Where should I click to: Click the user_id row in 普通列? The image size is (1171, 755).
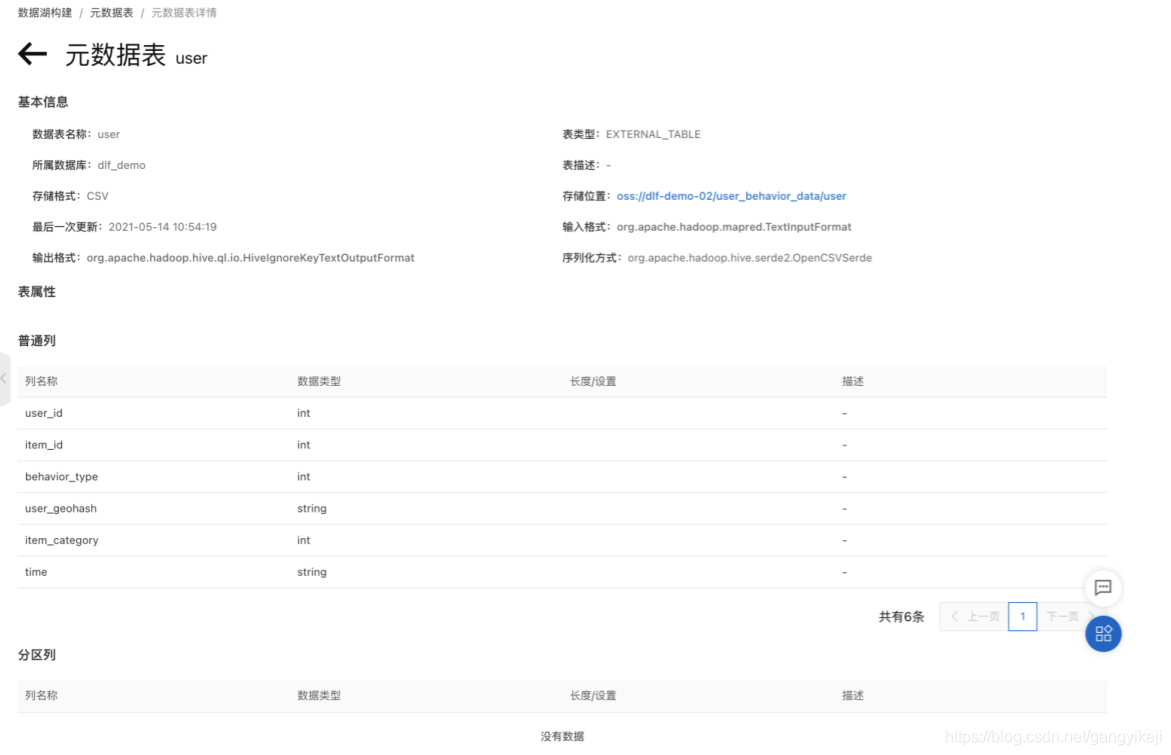43,413
